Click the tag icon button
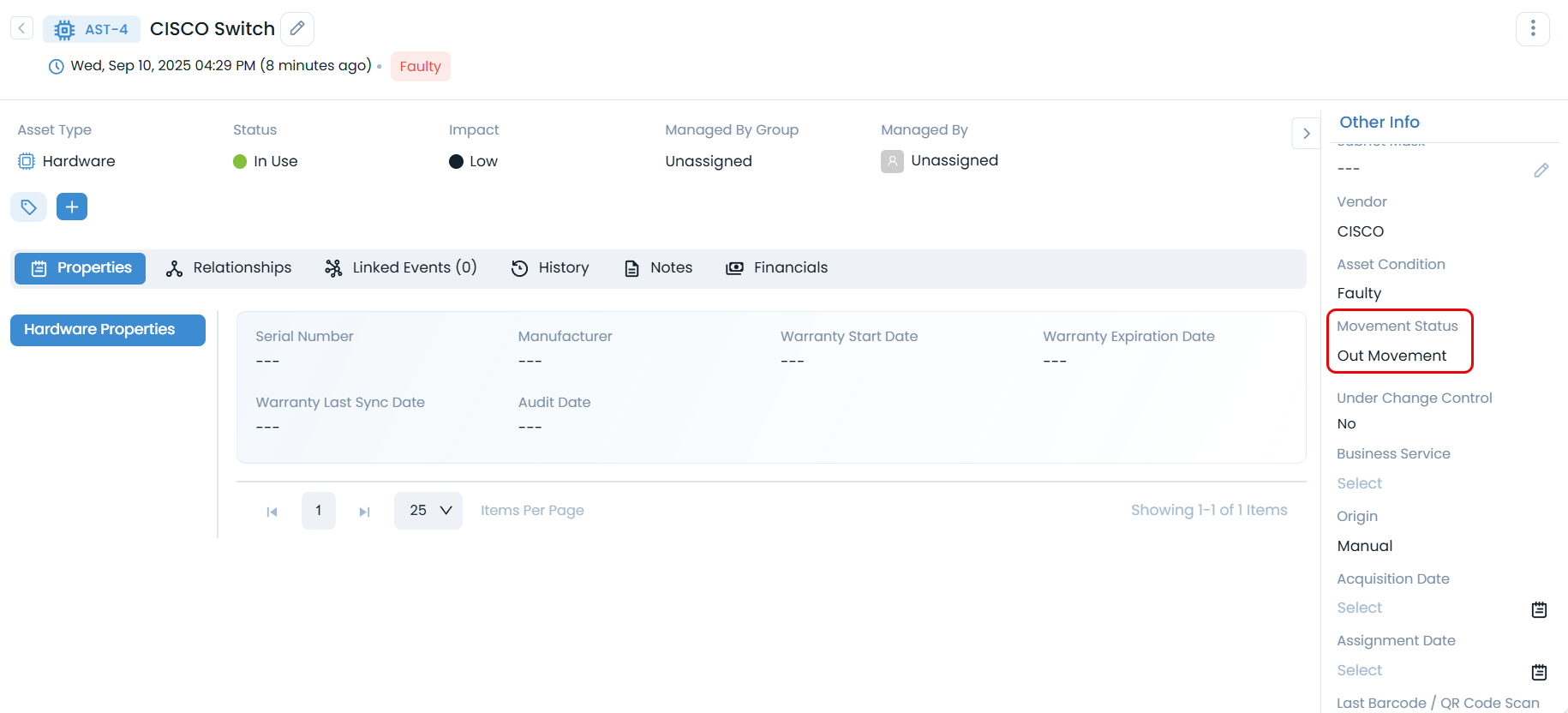 point(28,207)
